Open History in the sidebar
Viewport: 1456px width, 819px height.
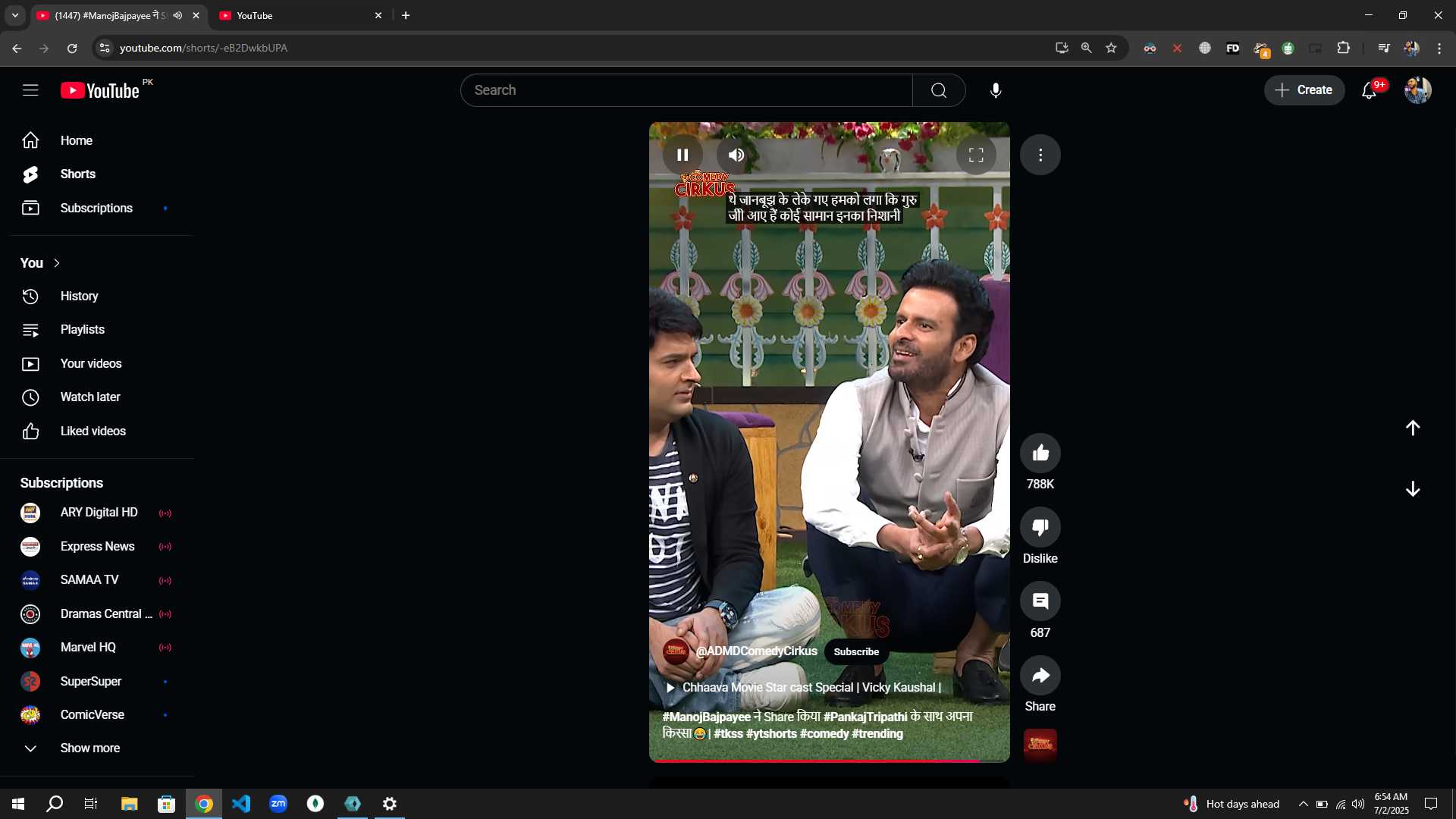coord(97,297)
